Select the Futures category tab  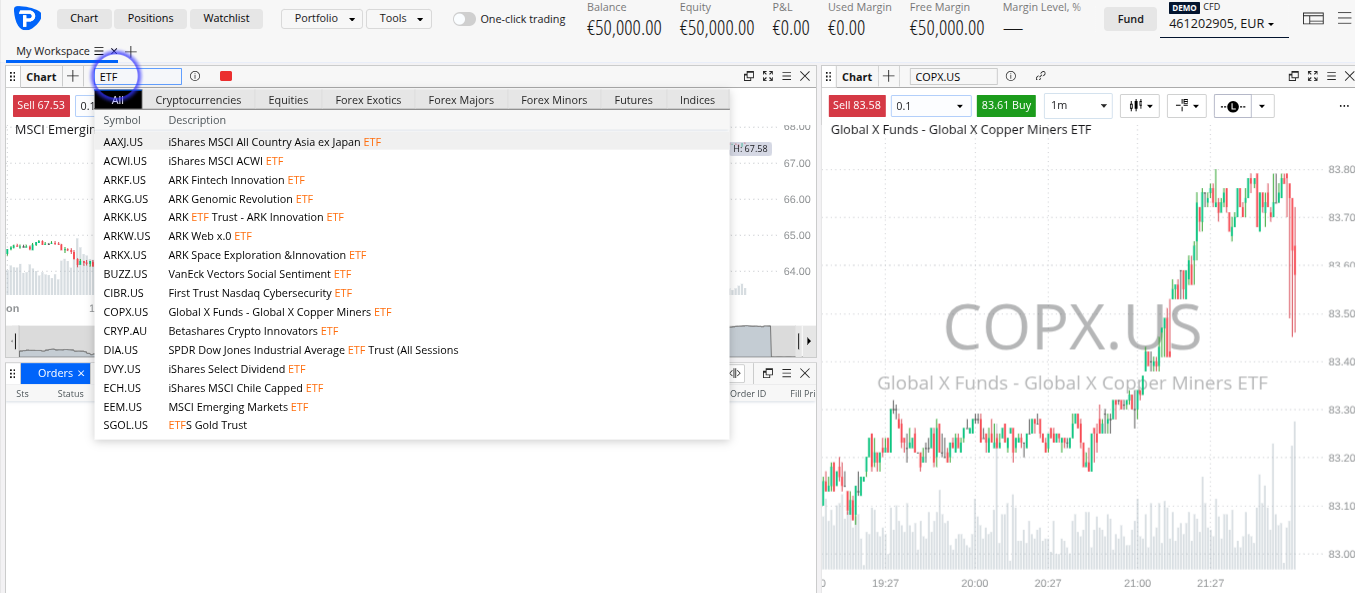pyautogui.click(x=633, y=99)
